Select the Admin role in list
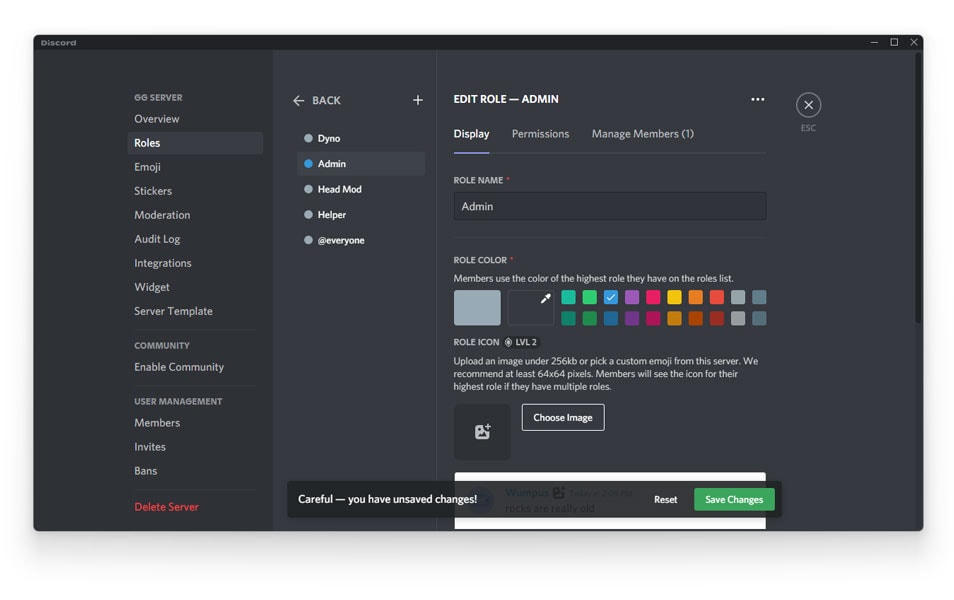Viewport: 954px width, 600px height. pos(361,164)
